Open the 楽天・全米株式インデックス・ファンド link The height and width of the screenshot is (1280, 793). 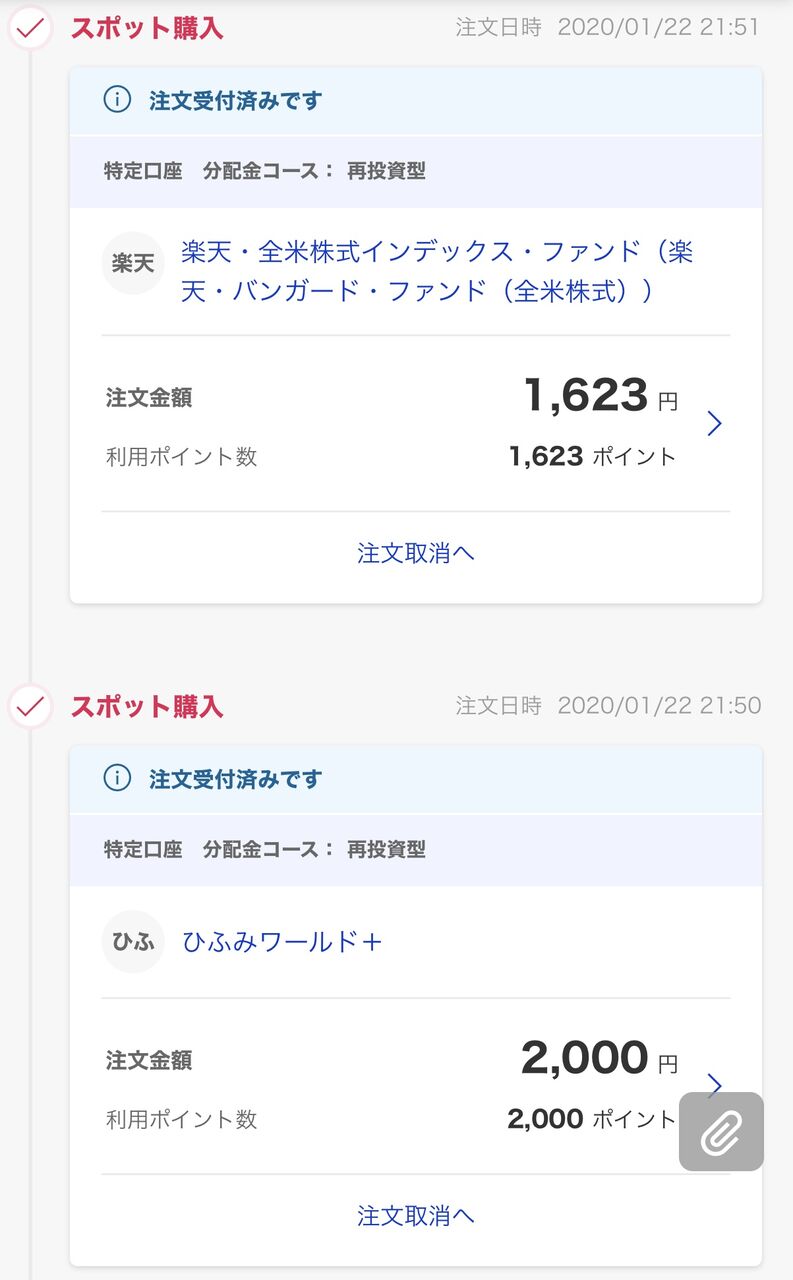pyautogui.click(x=436, y=270)
